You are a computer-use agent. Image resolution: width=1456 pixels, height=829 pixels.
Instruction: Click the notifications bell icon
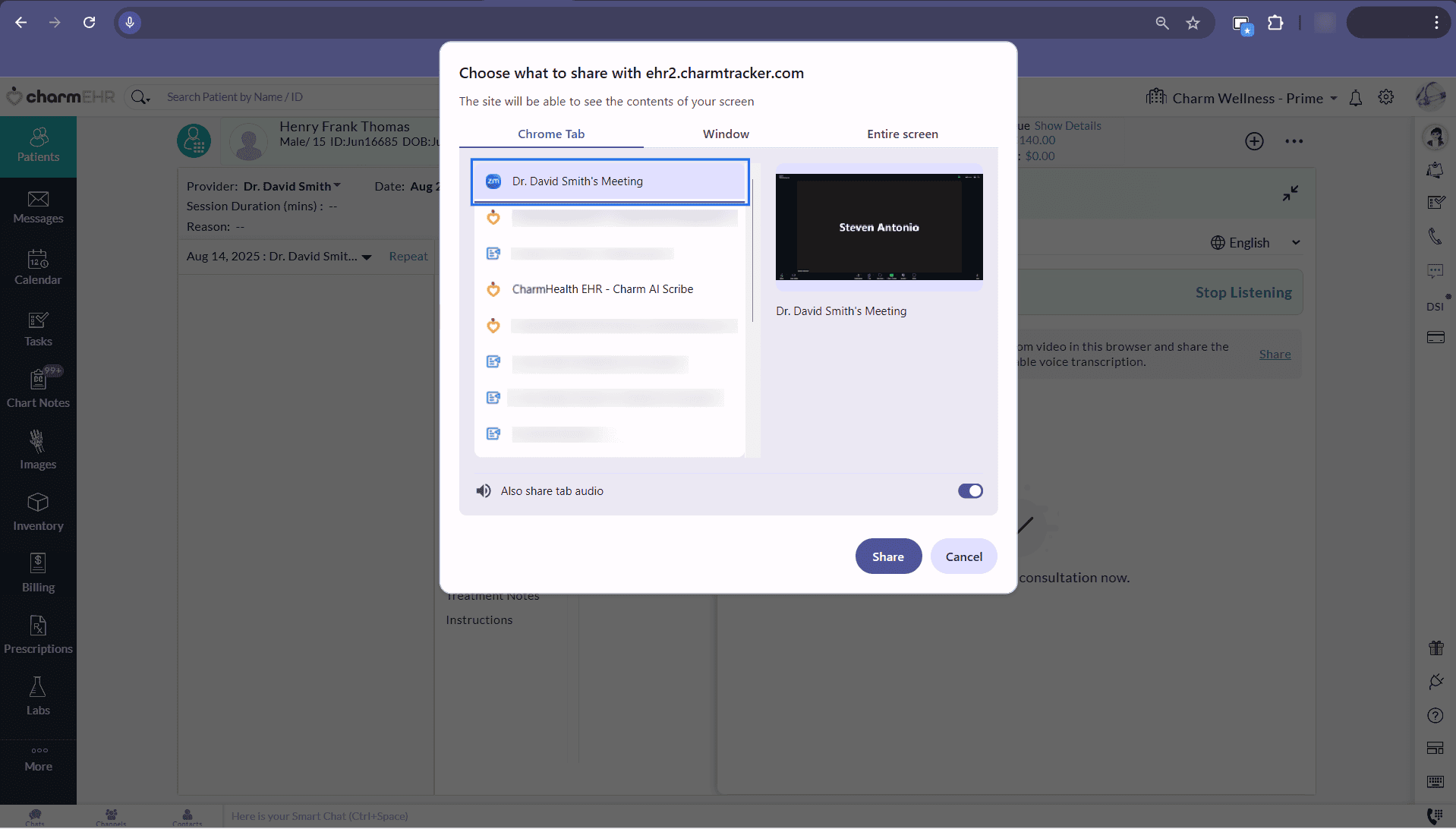1356,98
